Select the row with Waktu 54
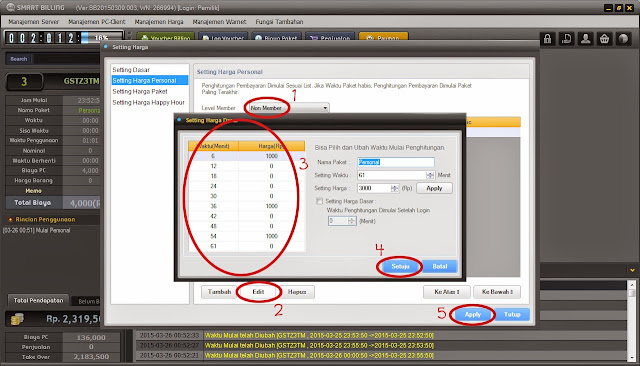 246,236
